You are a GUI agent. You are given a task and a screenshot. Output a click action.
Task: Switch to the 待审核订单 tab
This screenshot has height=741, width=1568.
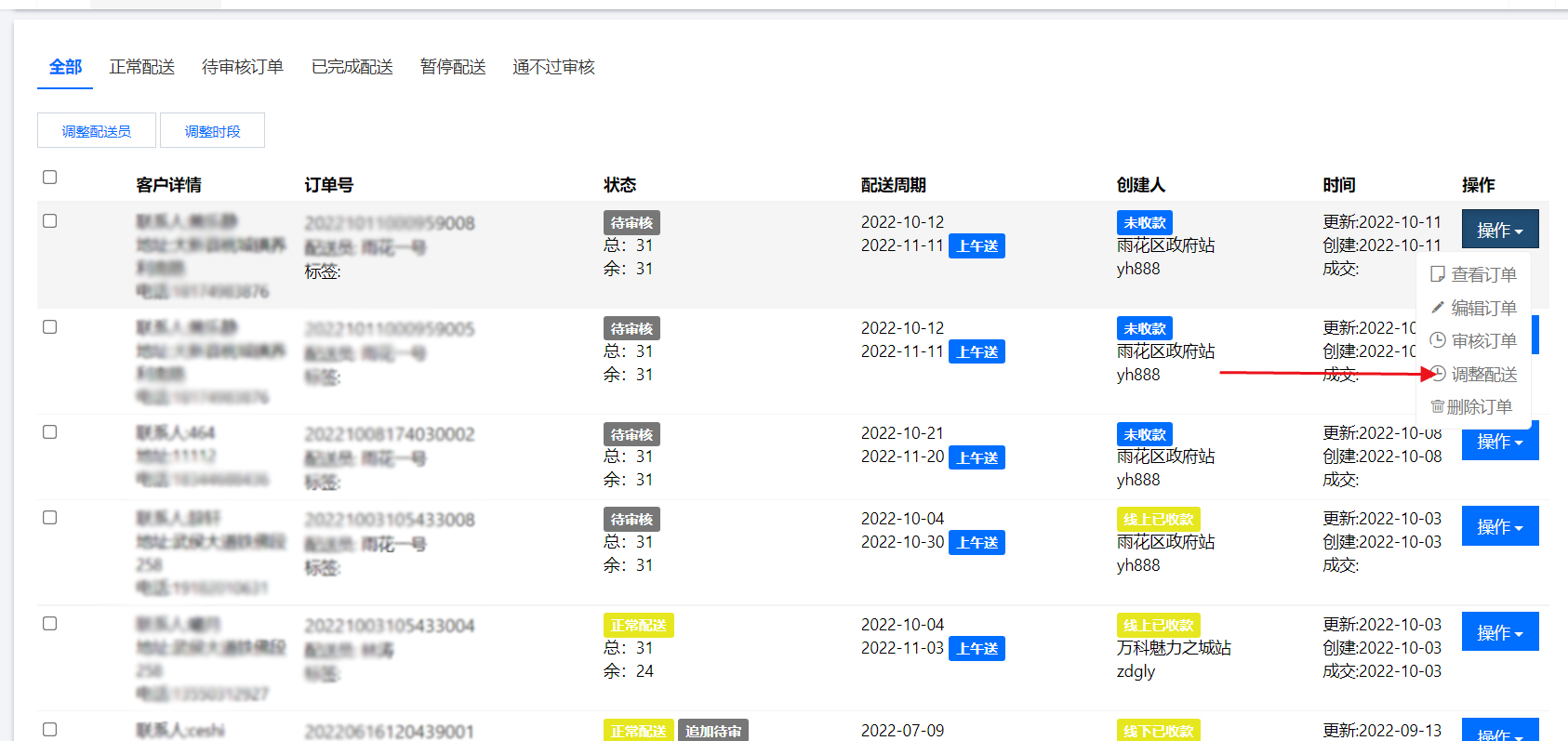242,67
